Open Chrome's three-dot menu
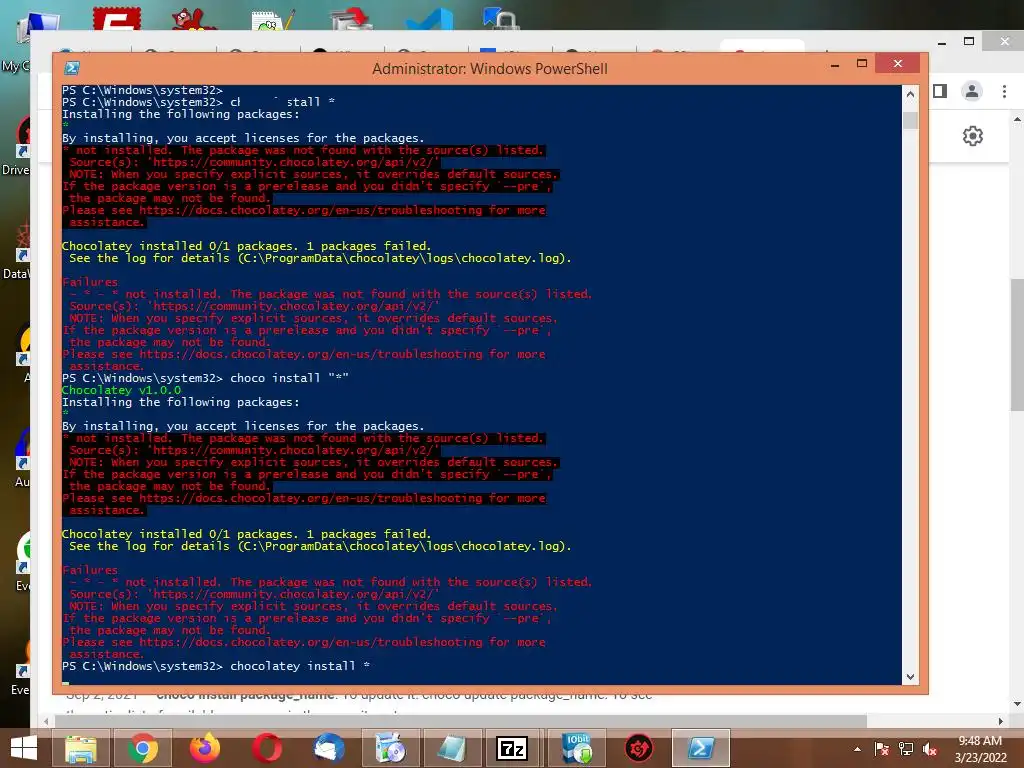Screen dimensions: 1024x768 coord(1004,91)
